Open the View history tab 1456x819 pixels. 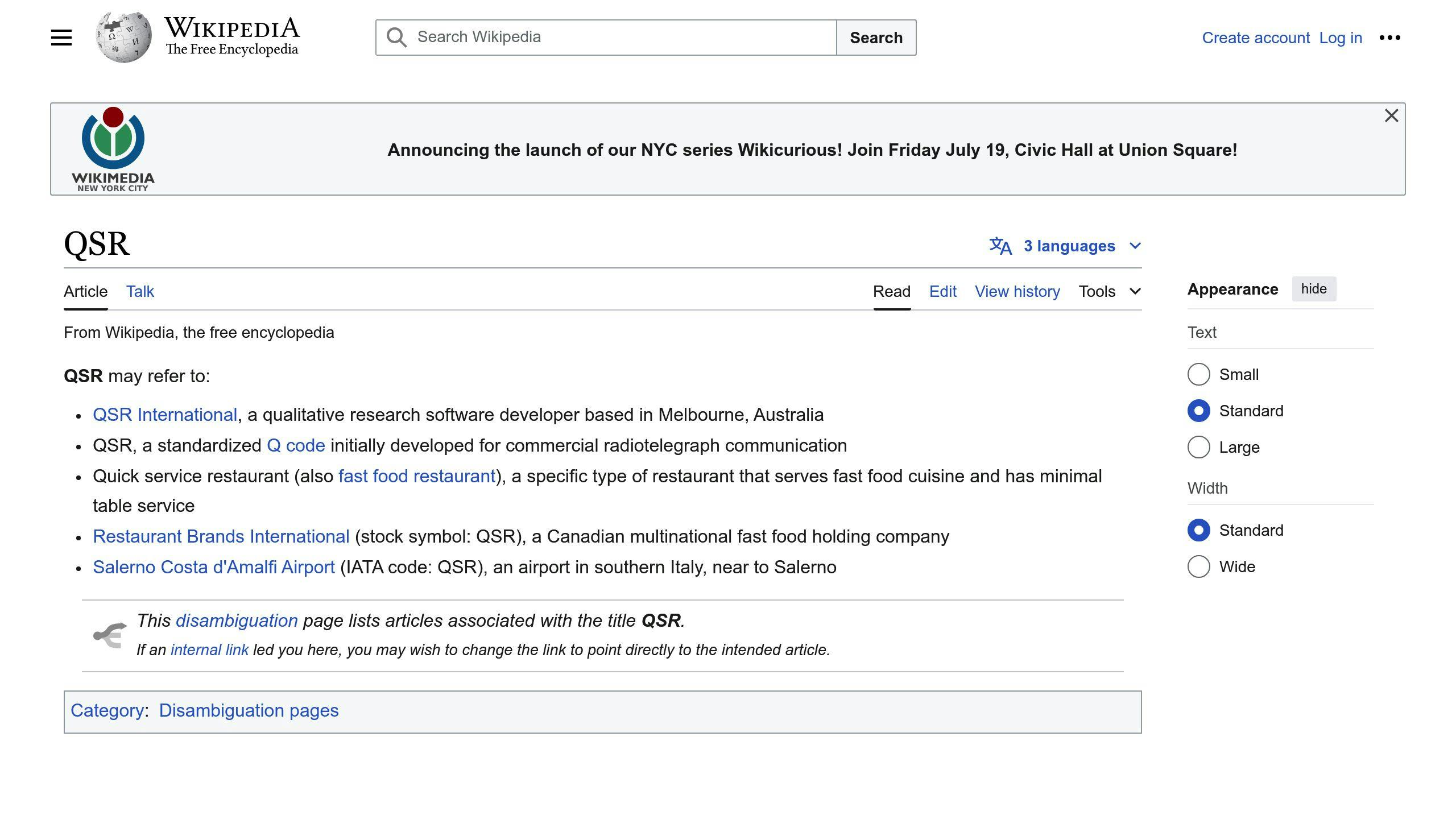pos(1017,291)
